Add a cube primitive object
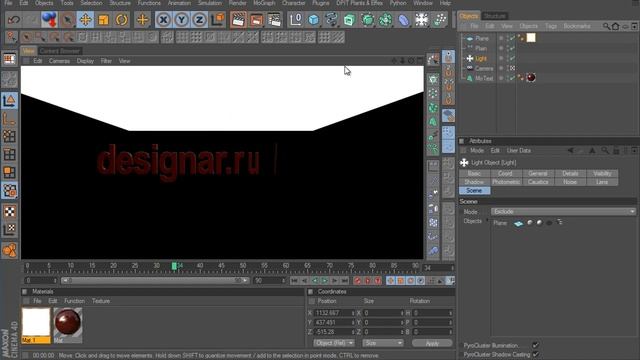This screenshot has height=360, width=640. [x=313, y=20]
